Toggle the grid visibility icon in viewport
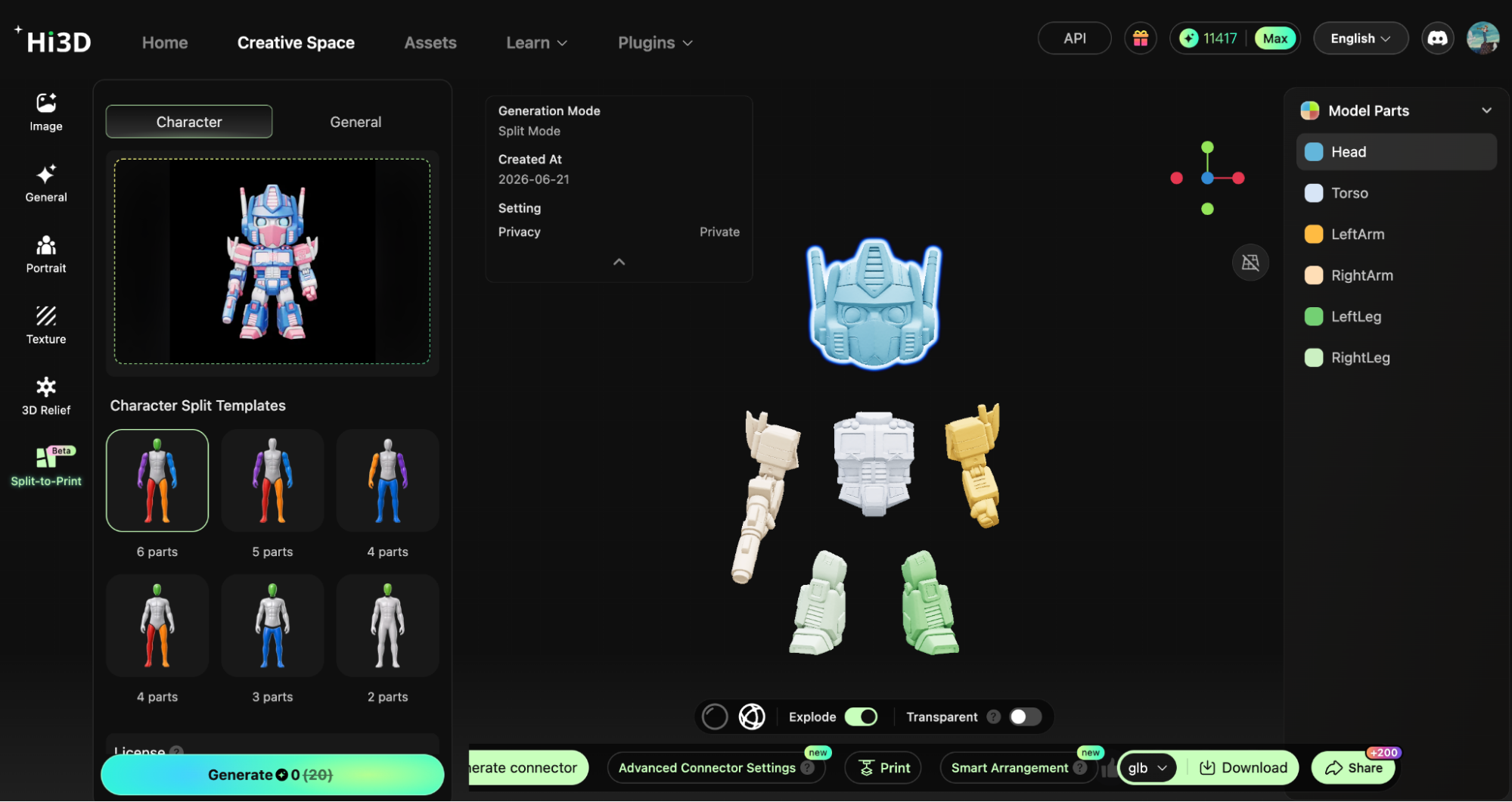The width and height of the screenshot is (1512, 802). (x=1250, y=263)
